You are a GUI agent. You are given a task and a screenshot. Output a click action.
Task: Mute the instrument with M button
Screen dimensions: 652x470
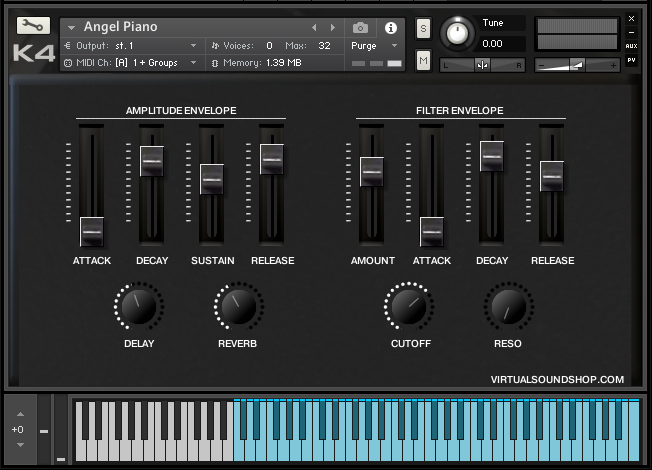click(423, 62)
